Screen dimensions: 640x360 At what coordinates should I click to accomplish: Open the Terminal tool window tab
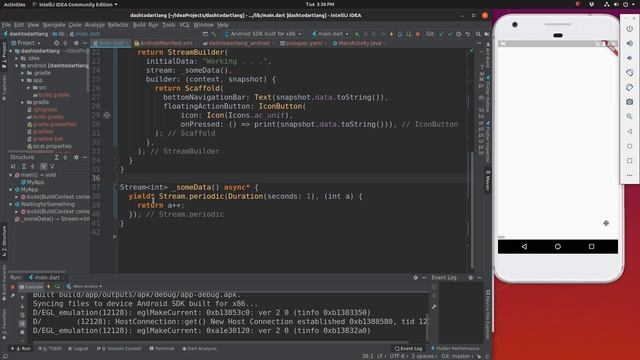162,349
